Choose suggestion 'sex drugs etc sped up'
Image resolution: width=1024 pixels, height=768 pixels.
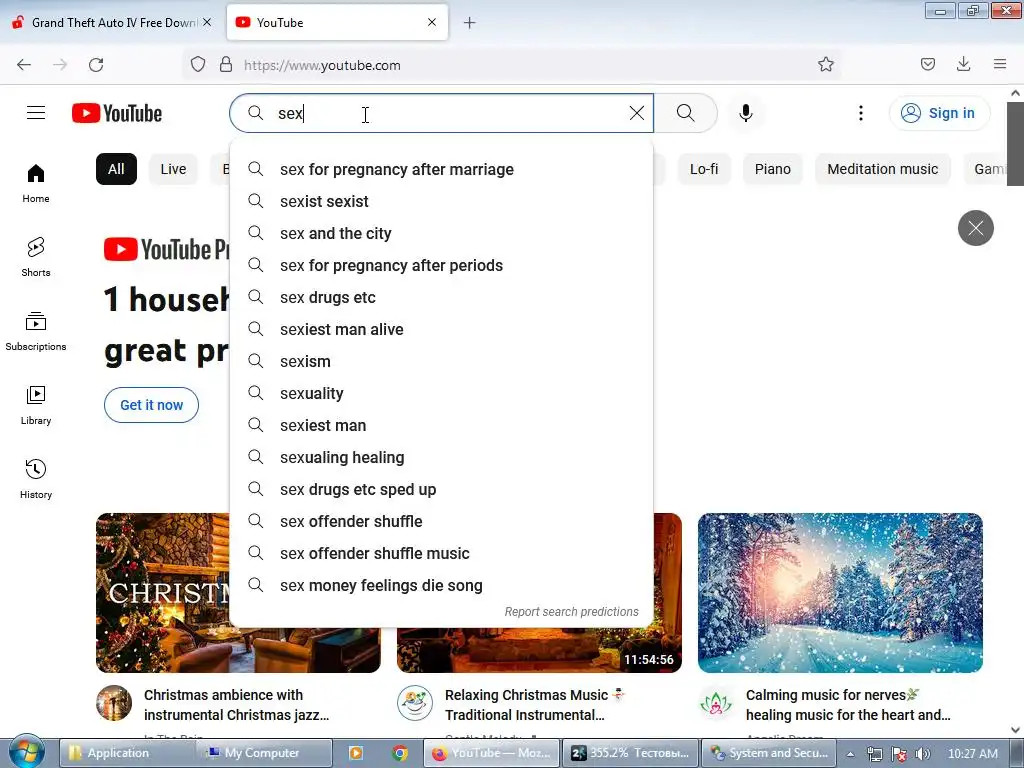(441, 489)
